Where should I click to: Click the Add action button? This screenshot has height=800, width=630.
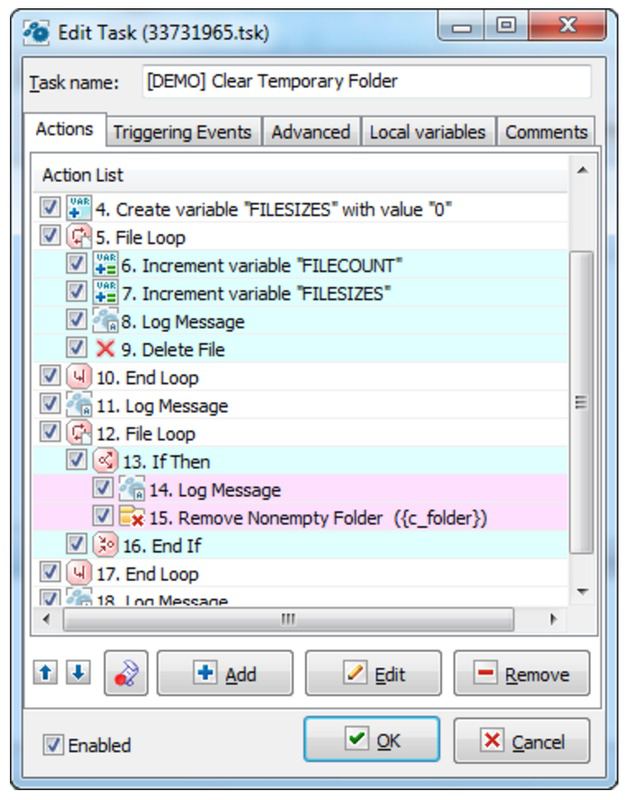click(225, 673)
